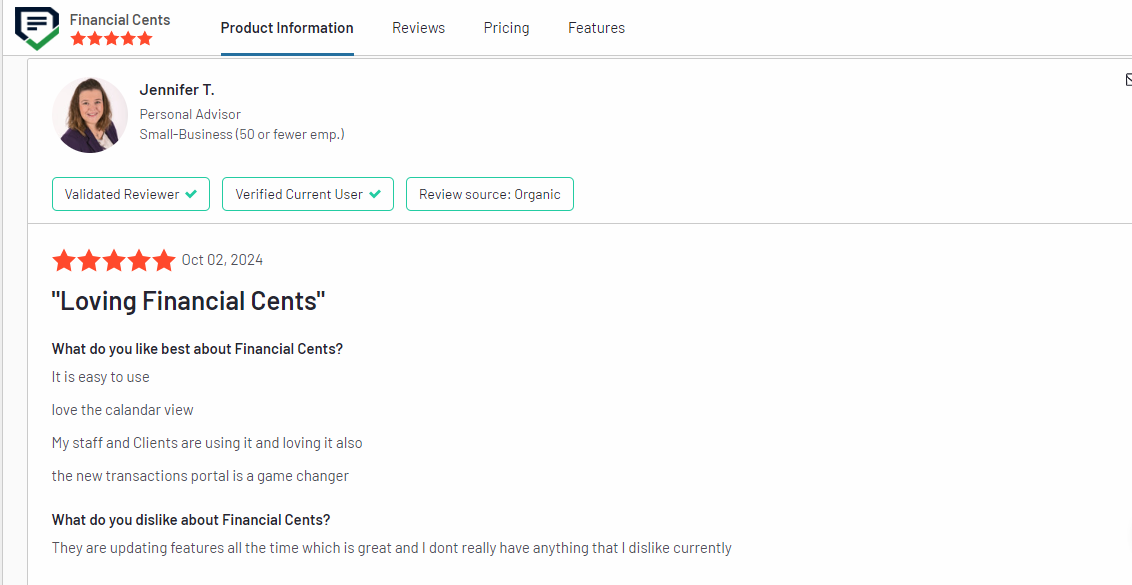The width and height of the screenshot is (1132, 585).
Task: Click "Personal Advisor" job title text
Action: [190, 114]
